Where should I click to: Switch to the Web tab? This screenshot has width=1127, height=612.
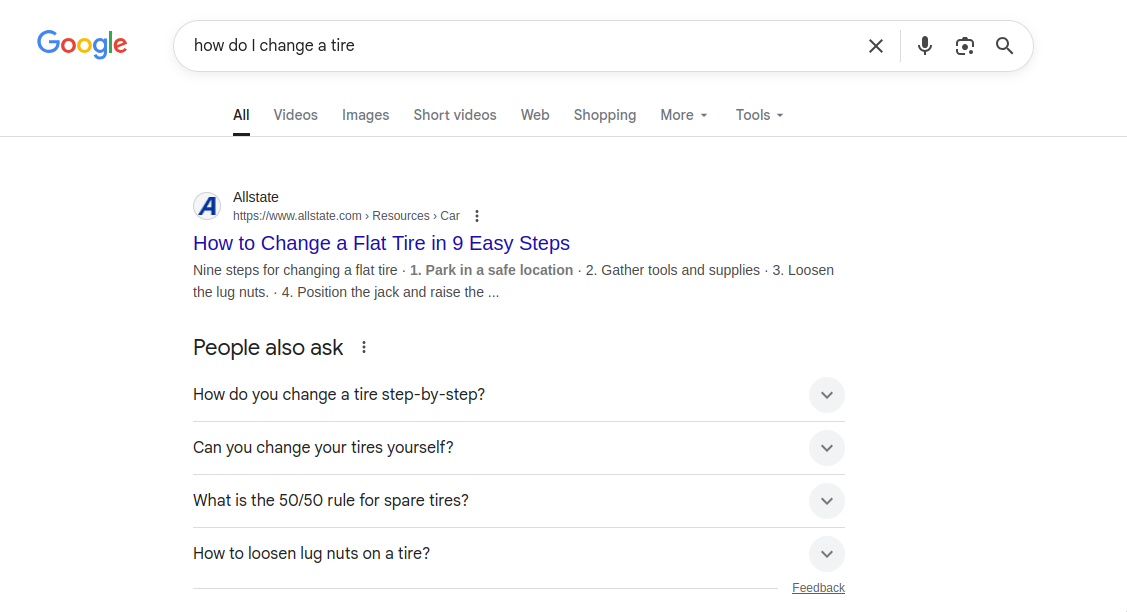pos(535,115)
